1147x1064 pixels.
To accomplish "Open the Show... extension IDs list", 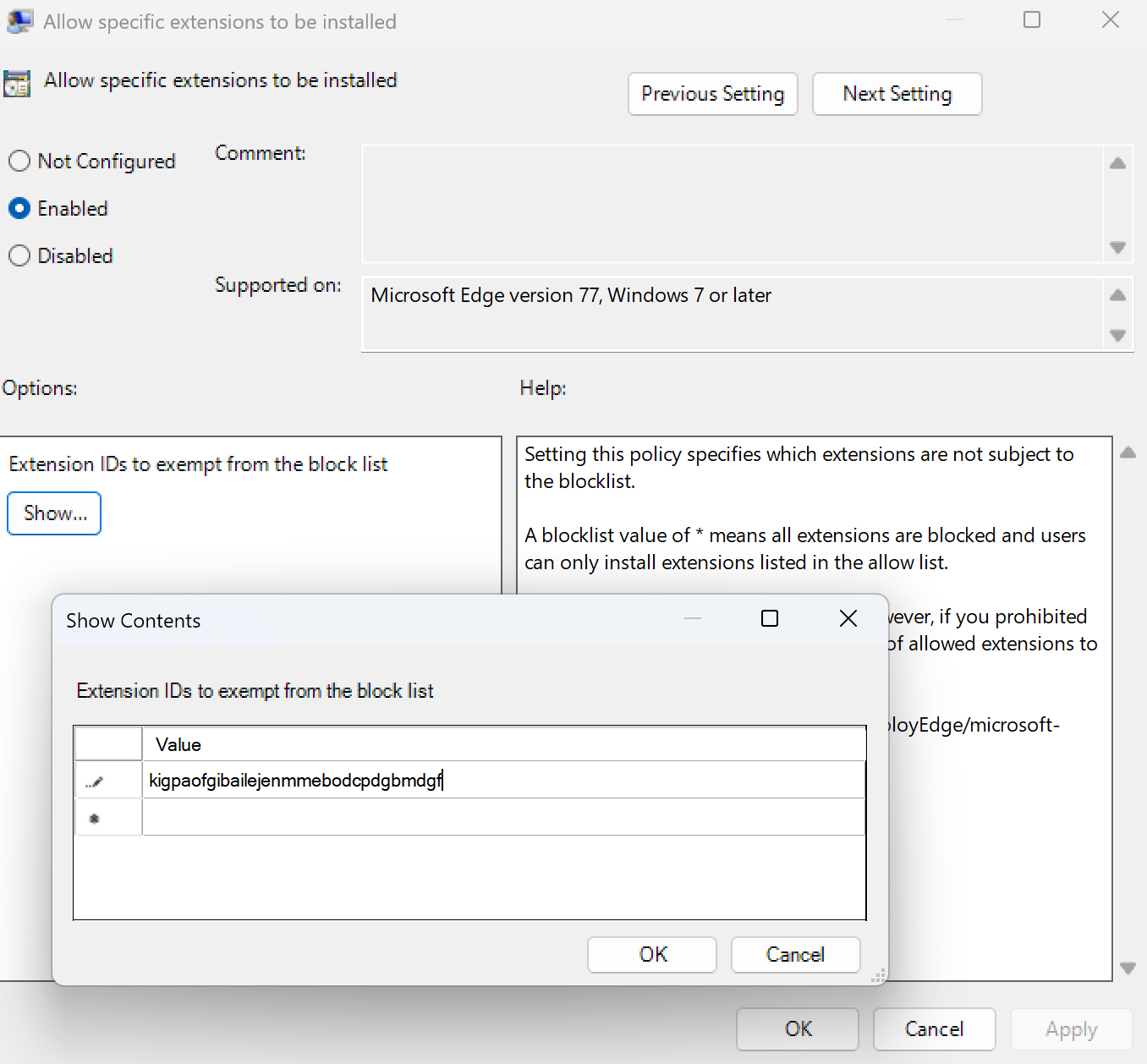I will click(54, 513).
